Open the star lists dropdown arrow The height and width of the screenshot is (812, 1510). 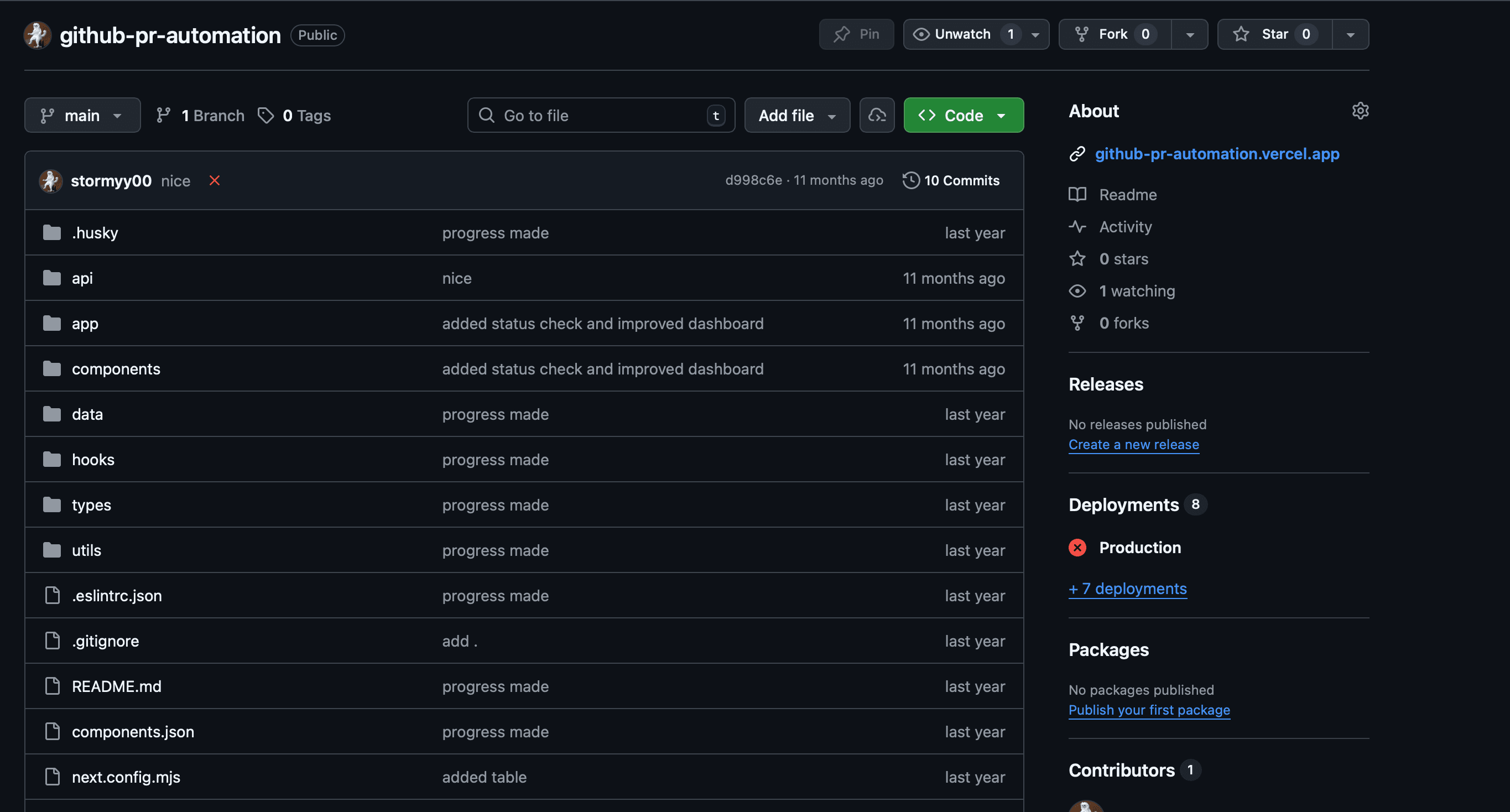click(1350, 35)
